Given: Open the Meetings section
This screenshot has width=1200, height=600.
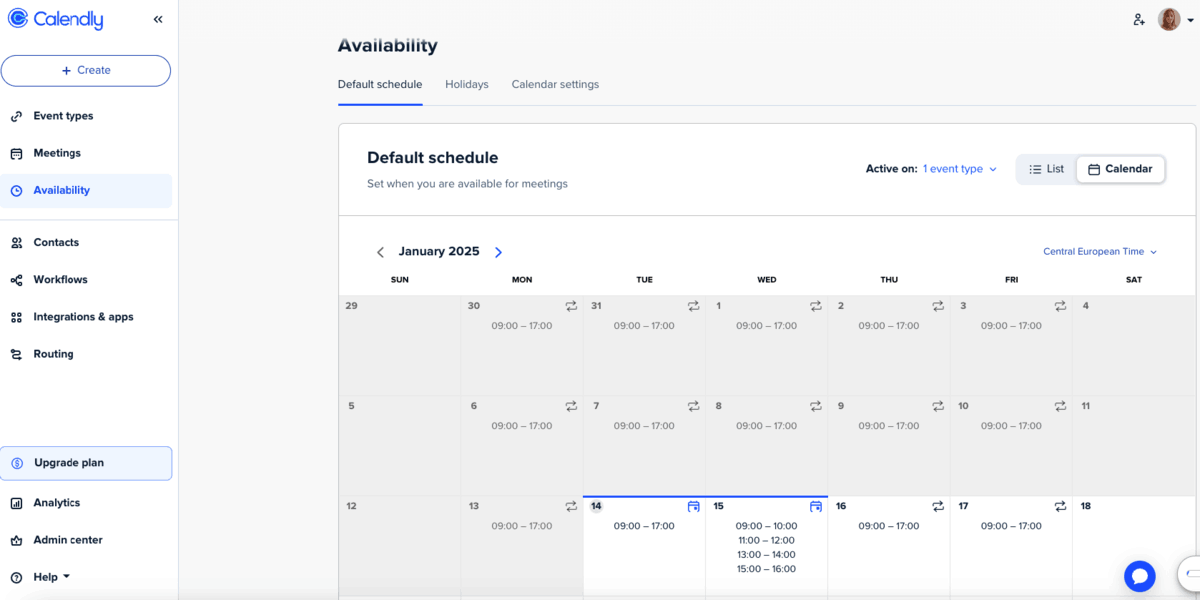Looking at the screenshot, I should pyautogui.click(x=58, y=152).
